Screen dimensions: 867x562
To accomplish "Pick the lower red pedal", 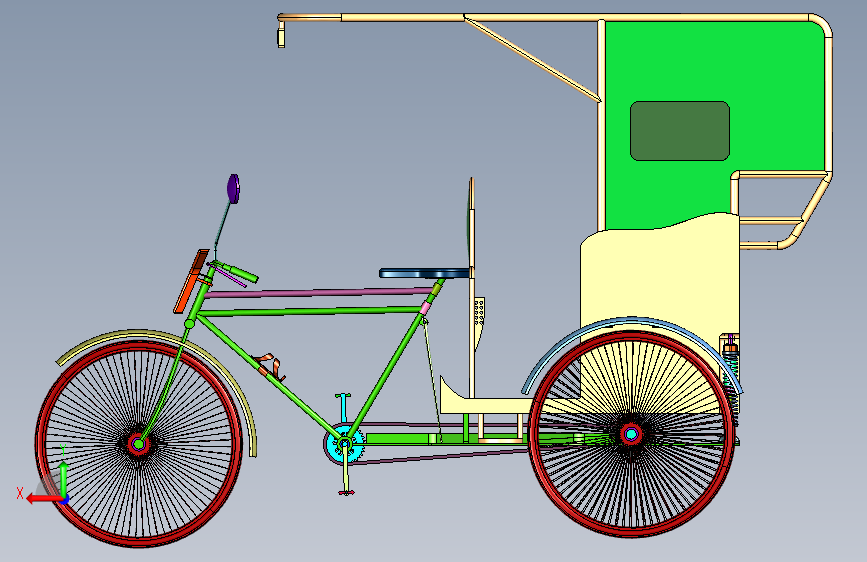I will (346, 492).
